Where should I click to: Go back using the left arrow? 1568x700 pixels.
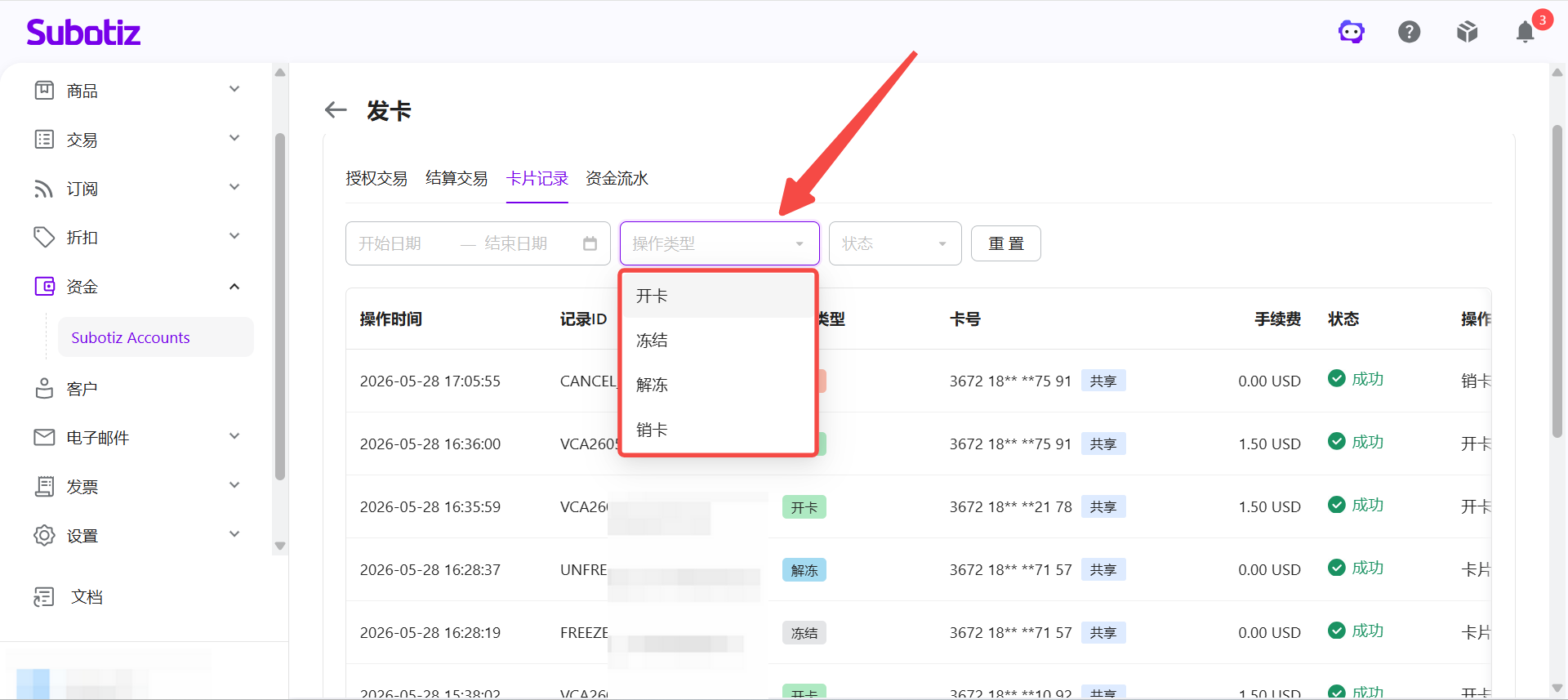336,109
